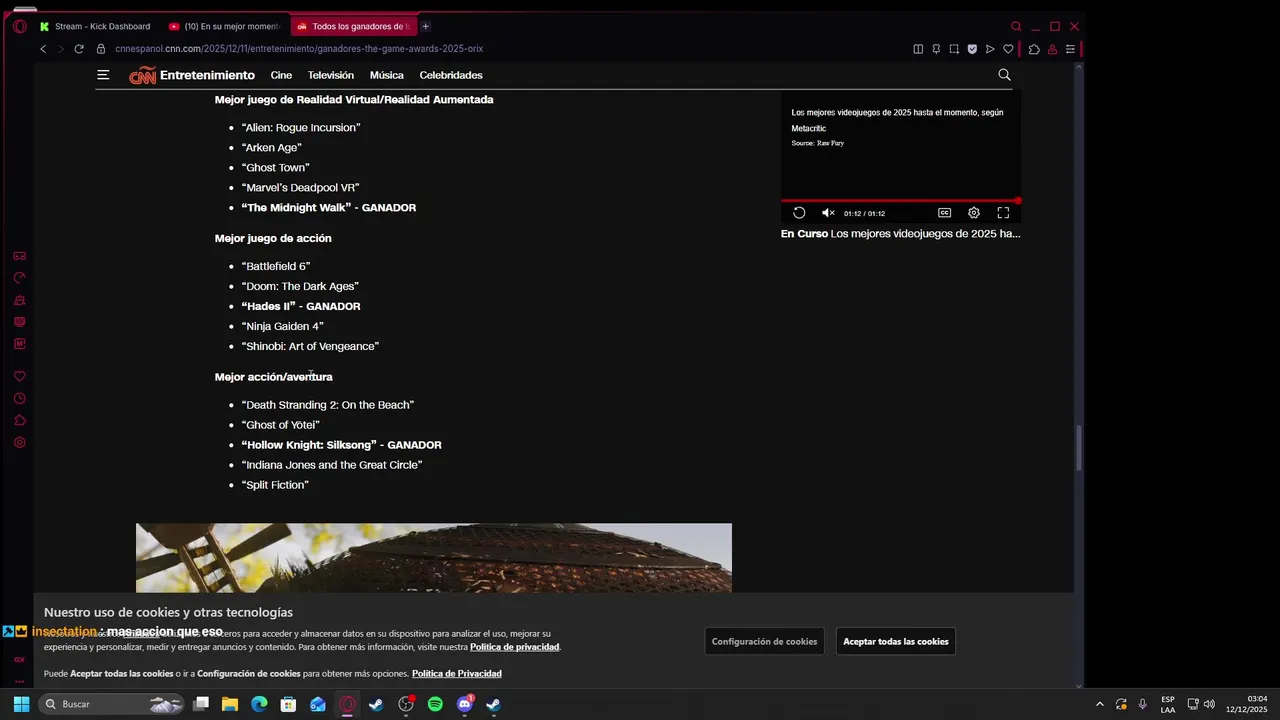Open Easy Setup sliders menu
The width and height of the screenshot is (1280, 720).
pyautogui.click(x=1070, y=49)
